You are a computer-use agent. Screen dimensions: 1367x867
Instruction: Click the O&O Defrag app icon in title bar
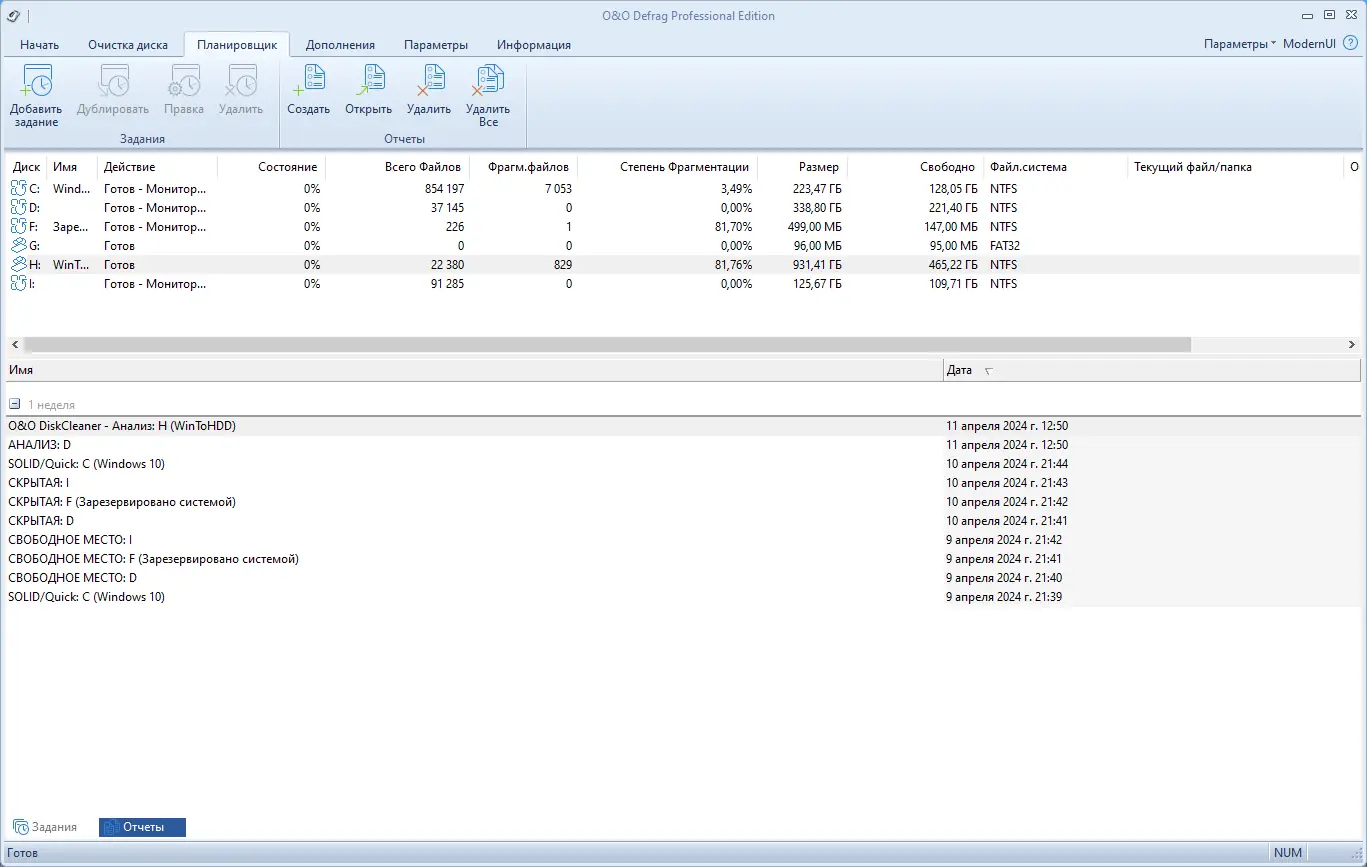[13, 16]
